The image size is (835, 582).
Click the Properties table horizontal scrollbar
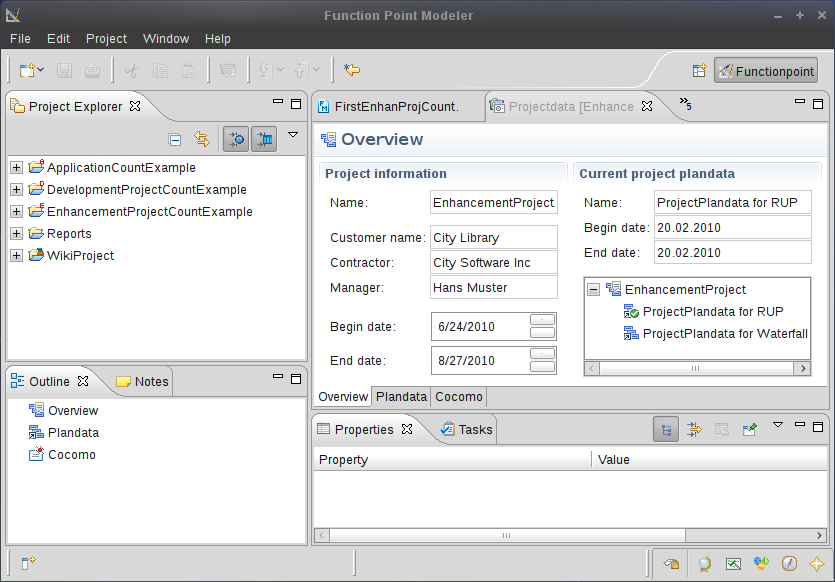click(x=570, y=535)
